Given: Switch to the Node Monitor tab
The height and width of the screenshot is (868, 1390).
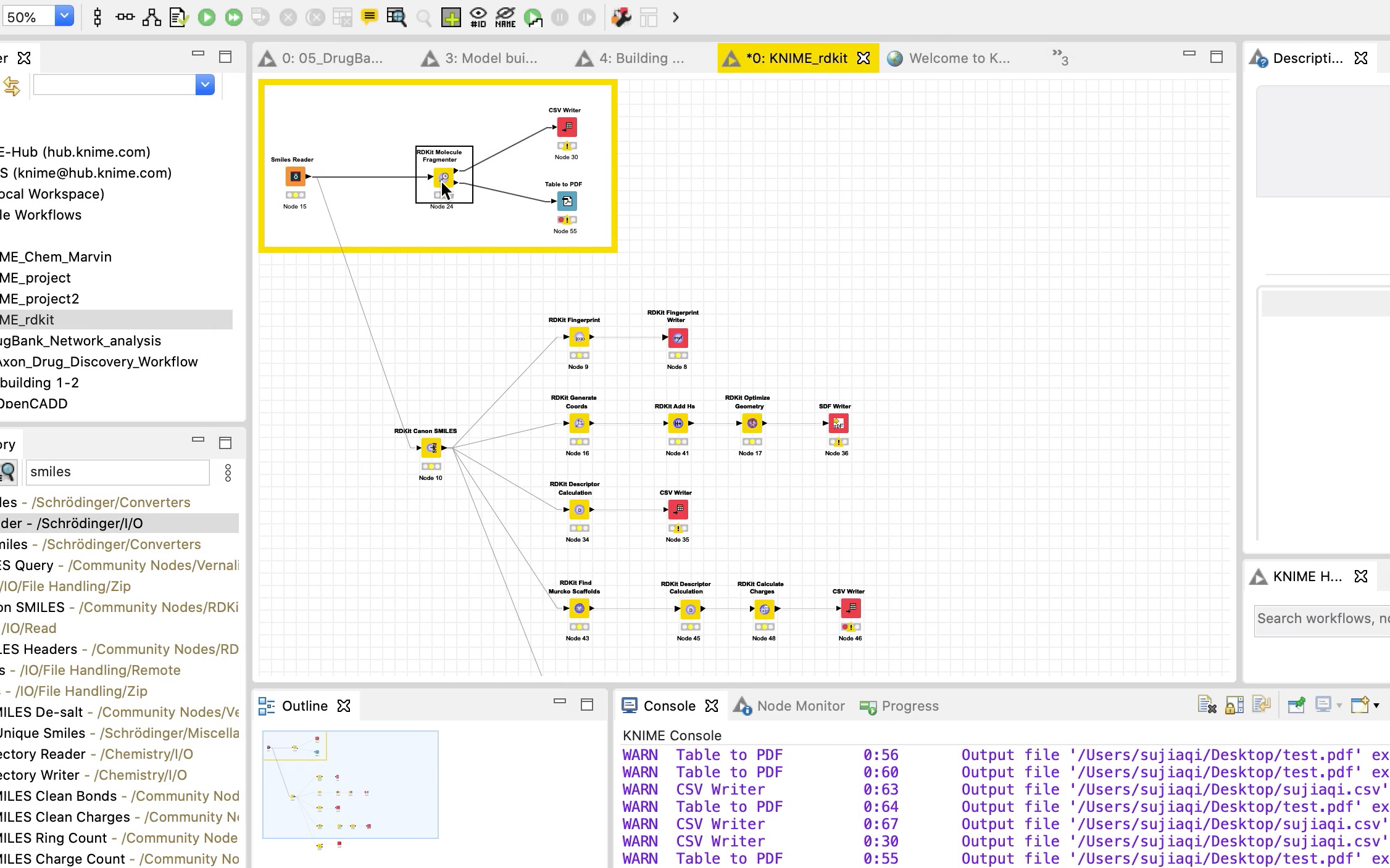Looking at the screenshot, I should [799, 706].
